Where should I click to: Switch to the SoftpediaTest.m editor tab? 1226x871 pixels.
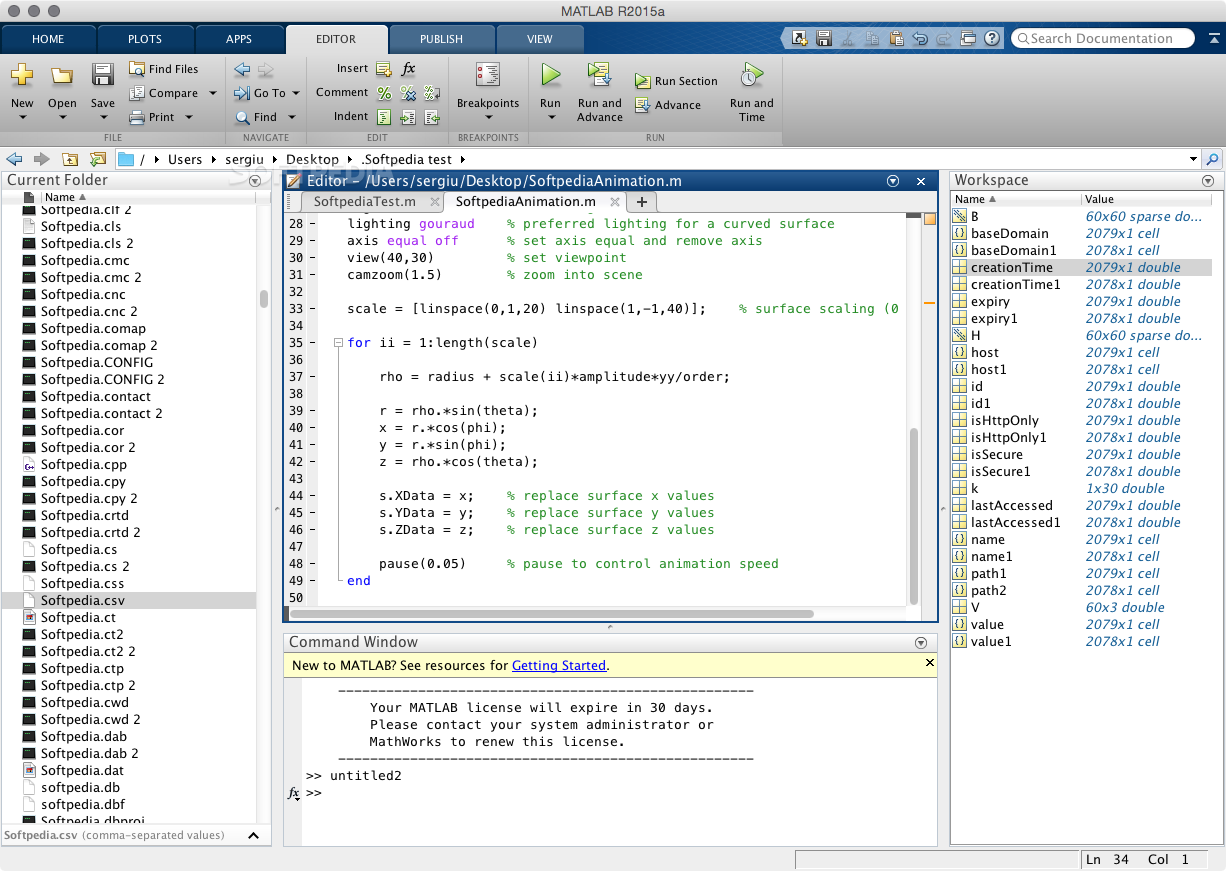coord(364,201)
